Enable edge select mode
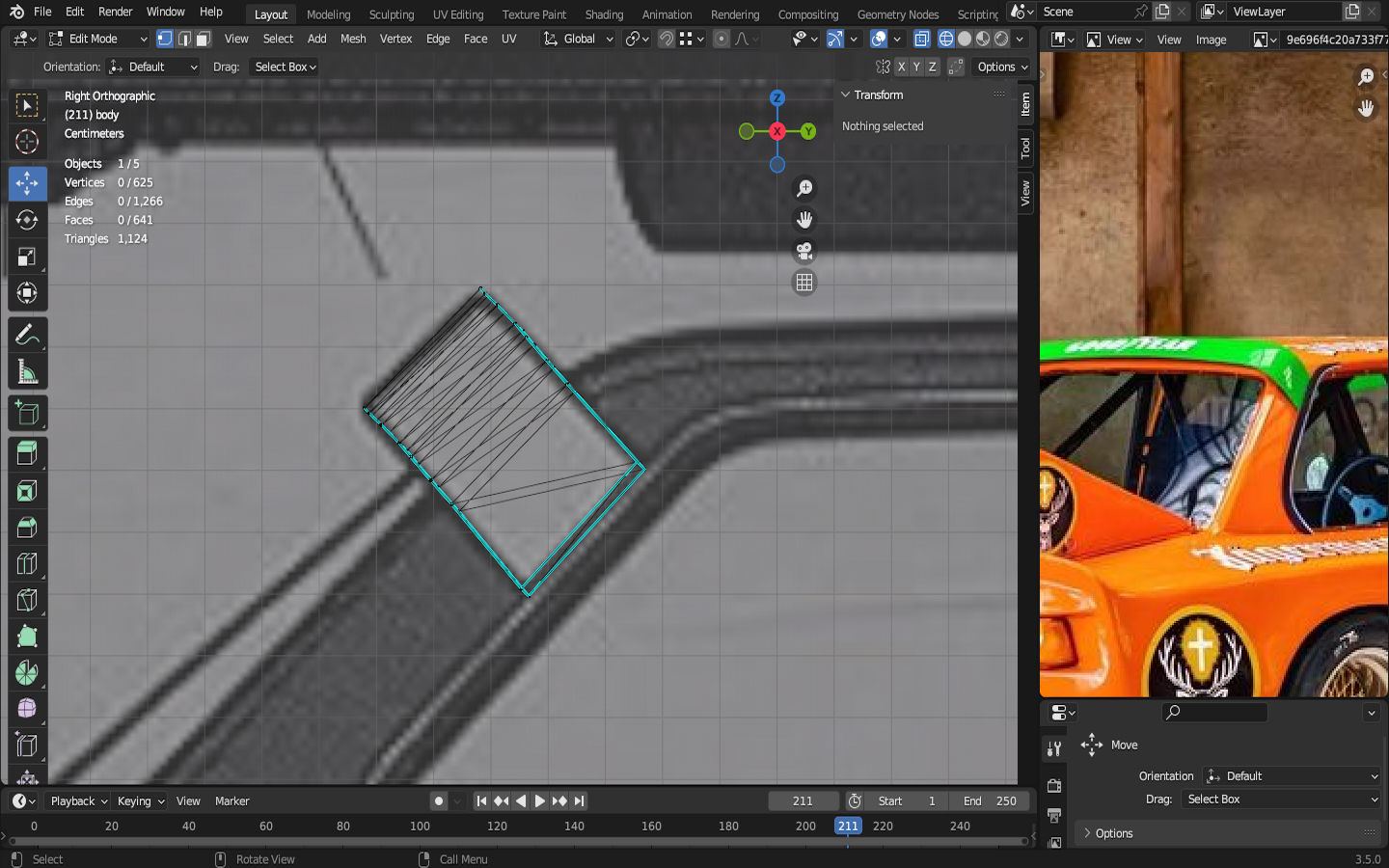1389x868 pixels. (x=184, y=39)
